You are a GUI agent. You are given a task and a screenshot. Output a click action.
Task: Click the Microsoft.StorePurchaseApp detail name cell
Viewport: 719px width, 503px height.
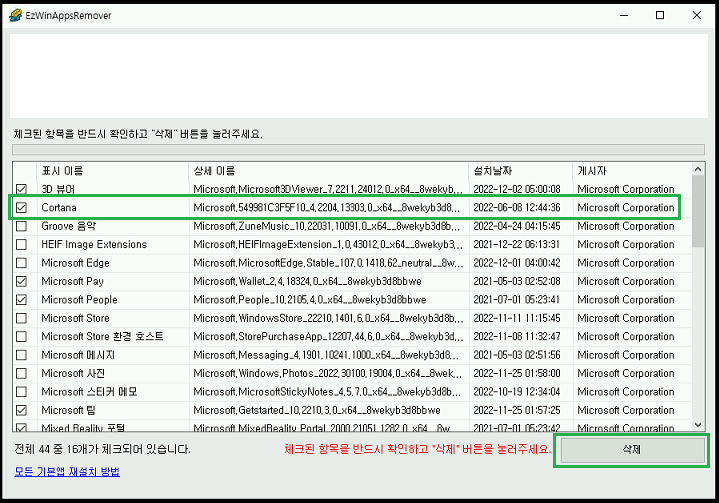(328, 337)
